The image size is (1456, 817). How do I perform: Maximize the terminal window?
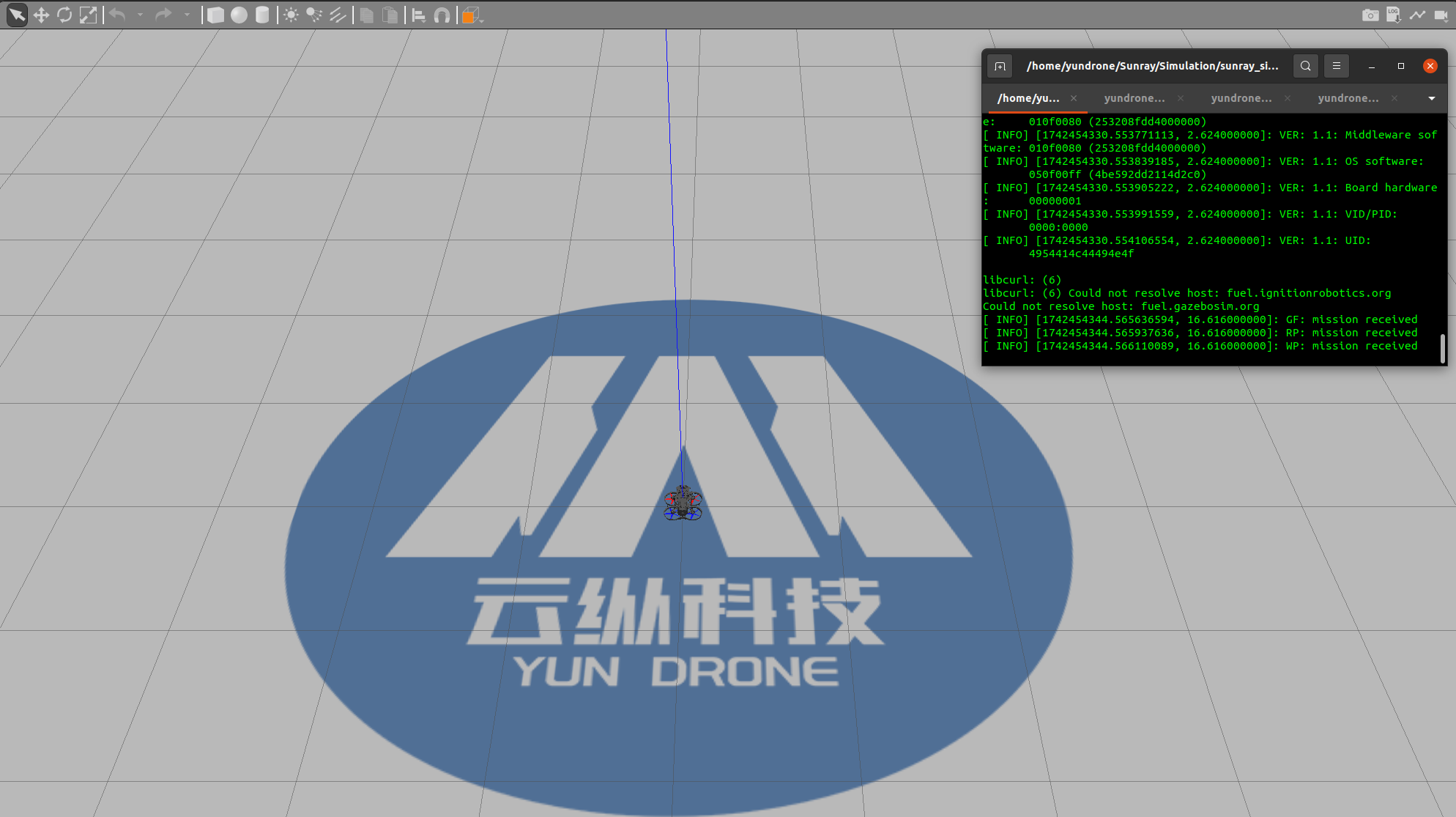(x=1401, y=66)
